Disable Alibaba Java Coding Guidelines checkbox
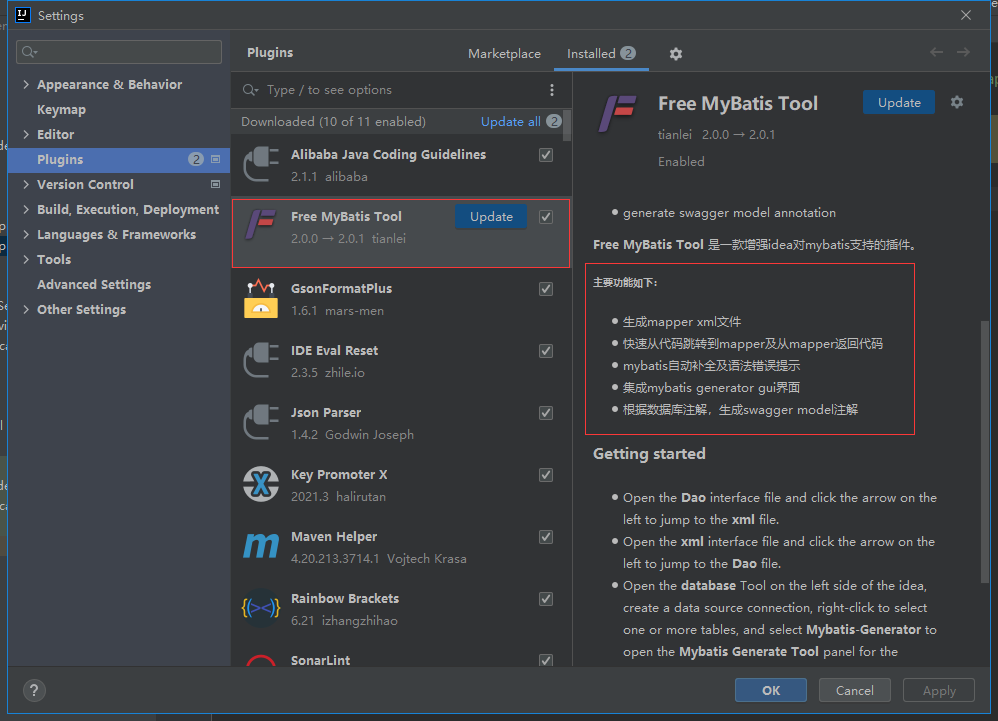The height and width of the screenshot is (721, 998). [545, 155]
